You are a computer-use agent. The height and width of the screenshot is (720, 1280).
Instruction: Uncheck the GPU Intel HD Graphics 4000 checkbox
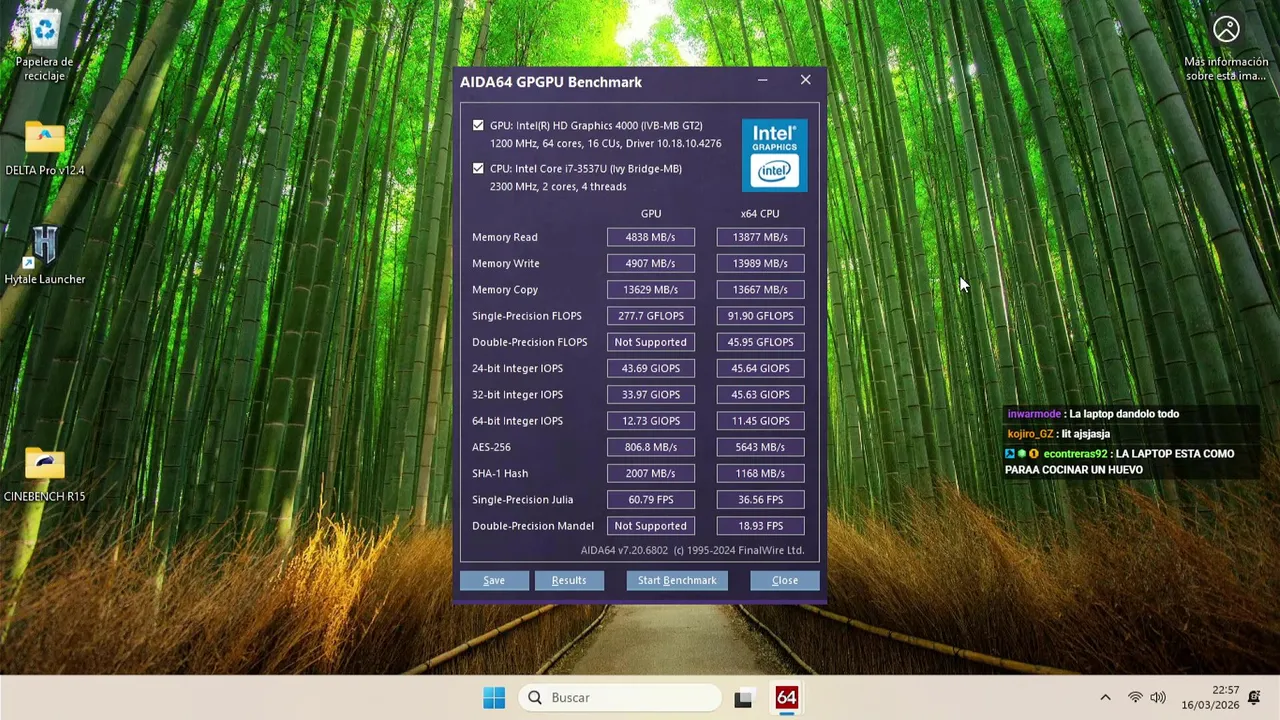point(478,125)
